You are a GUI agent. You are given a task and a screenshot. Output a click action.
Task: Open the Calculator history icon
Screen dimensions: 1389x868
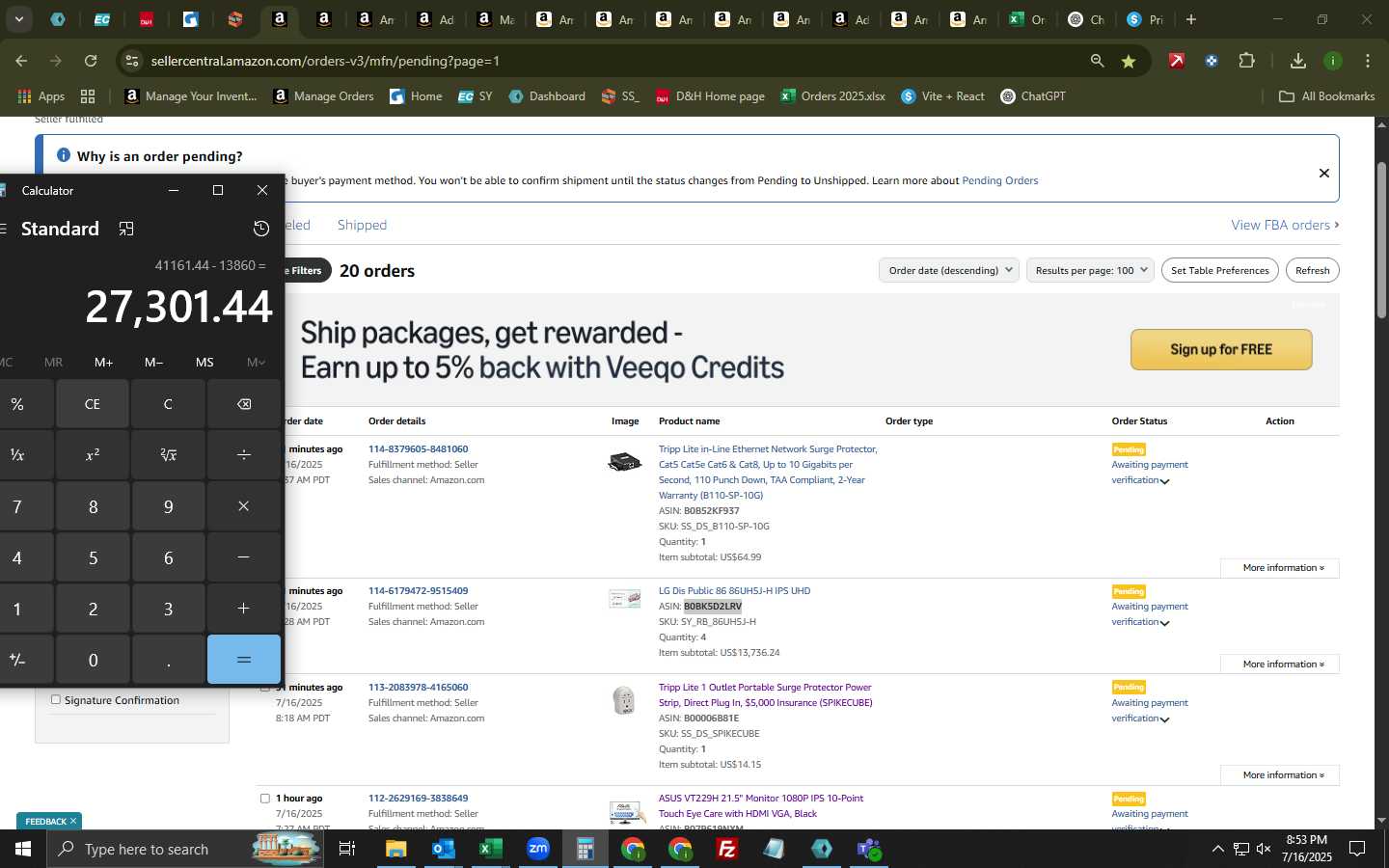[x=261, y=229]
